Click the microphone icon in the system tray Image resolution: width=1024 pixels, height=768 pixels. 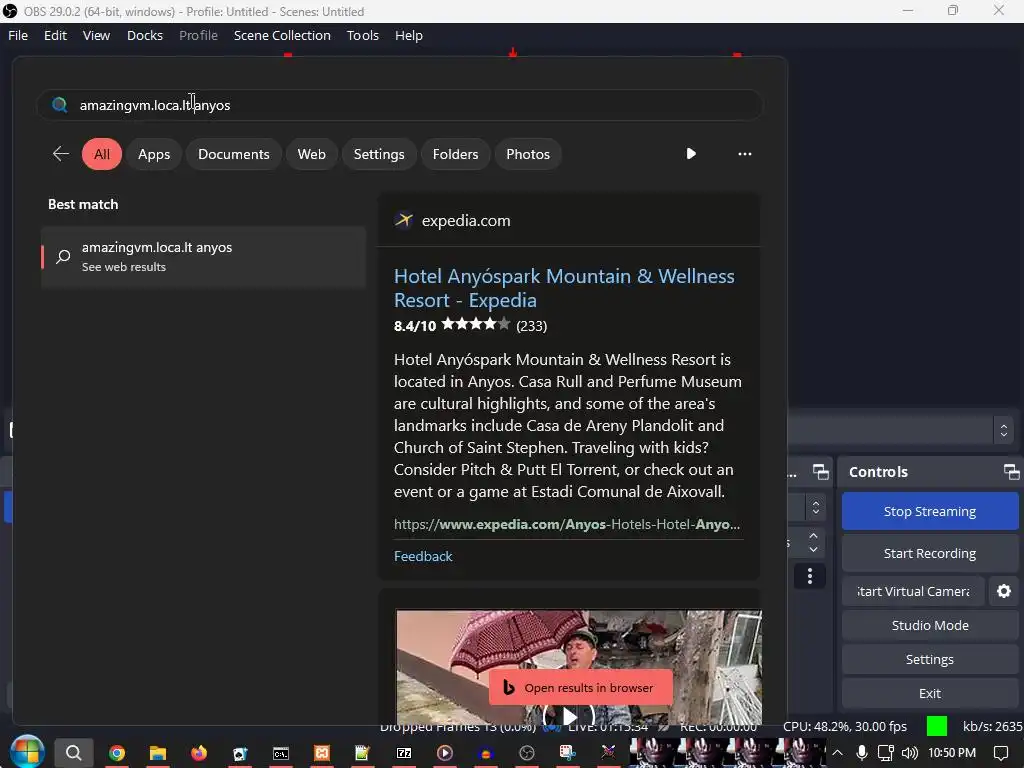pyautogui.click(x=862, y=753)
